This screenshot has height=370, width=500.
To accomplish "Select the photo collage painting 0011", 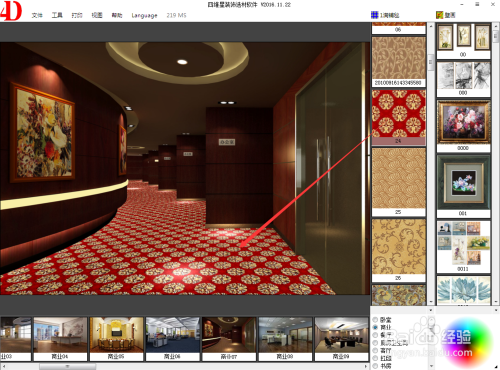I will 463,247.
